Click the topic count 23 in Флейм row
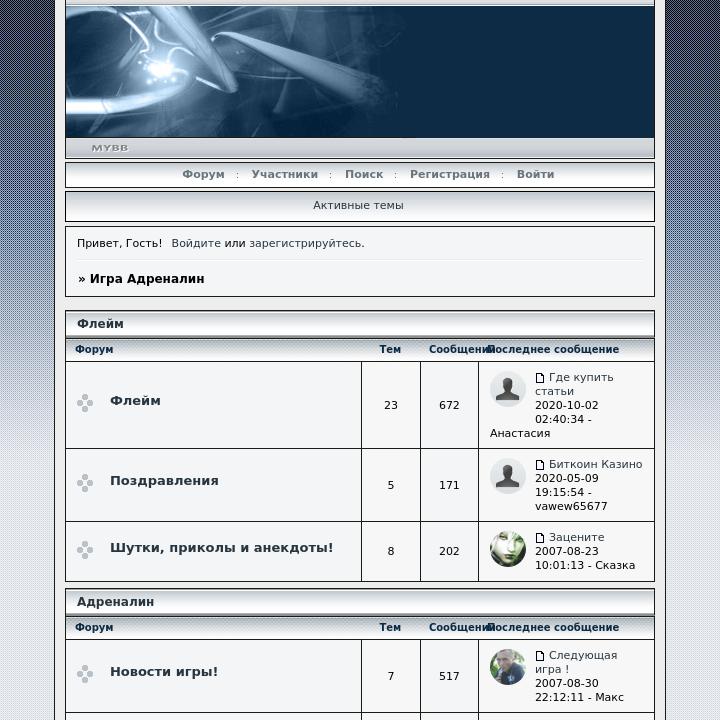Image resolution: width=720 pixels, height=720 pixels. [x=391, y=405]
